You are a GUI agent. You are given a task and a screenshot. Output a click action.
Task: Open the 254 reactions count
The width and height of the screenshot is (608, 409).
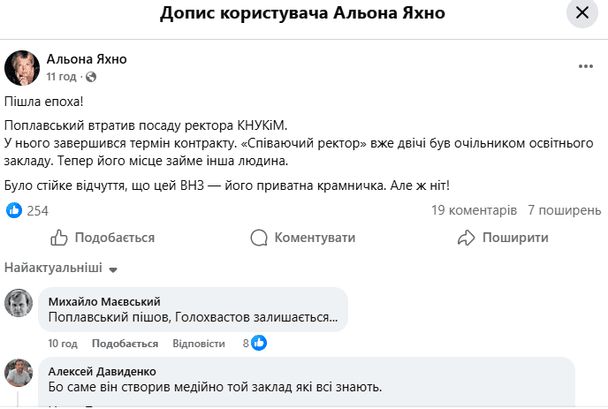(x=38, y=210)
